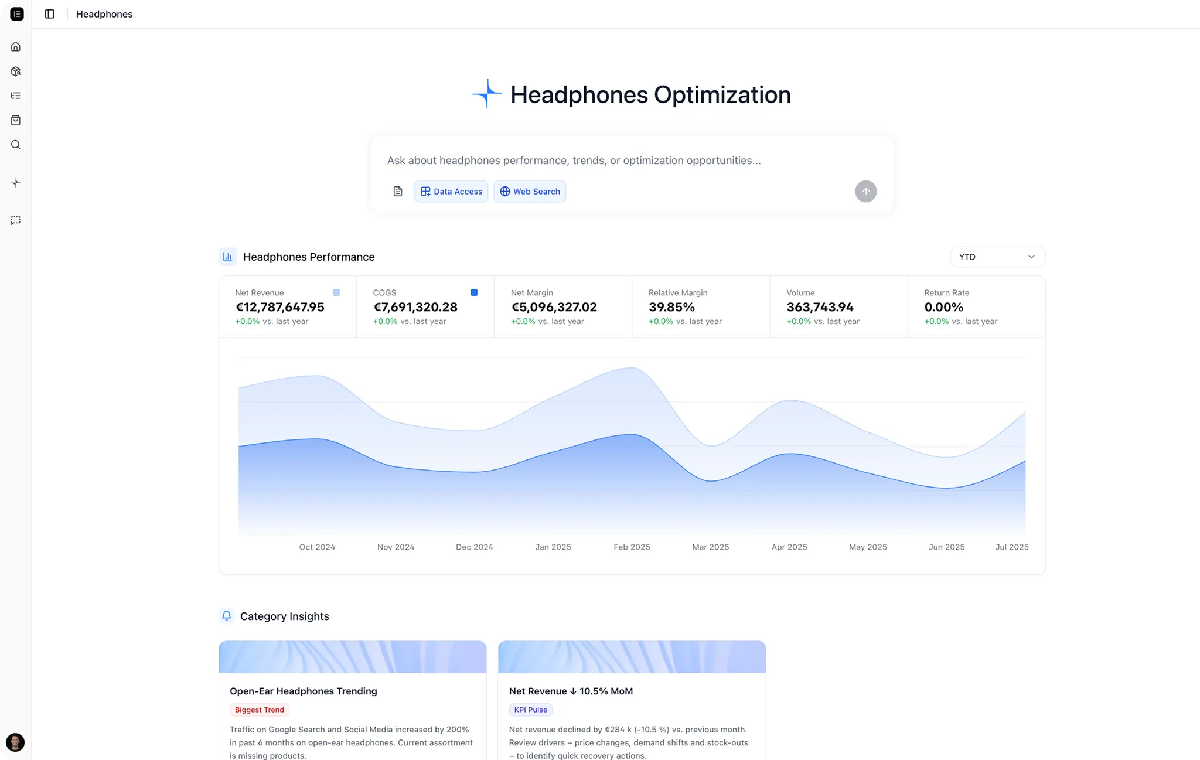Click the user avatar at the sidebar bottom
The width and height of the screenshot is (1200, 760).
click(x=15, y=742)
